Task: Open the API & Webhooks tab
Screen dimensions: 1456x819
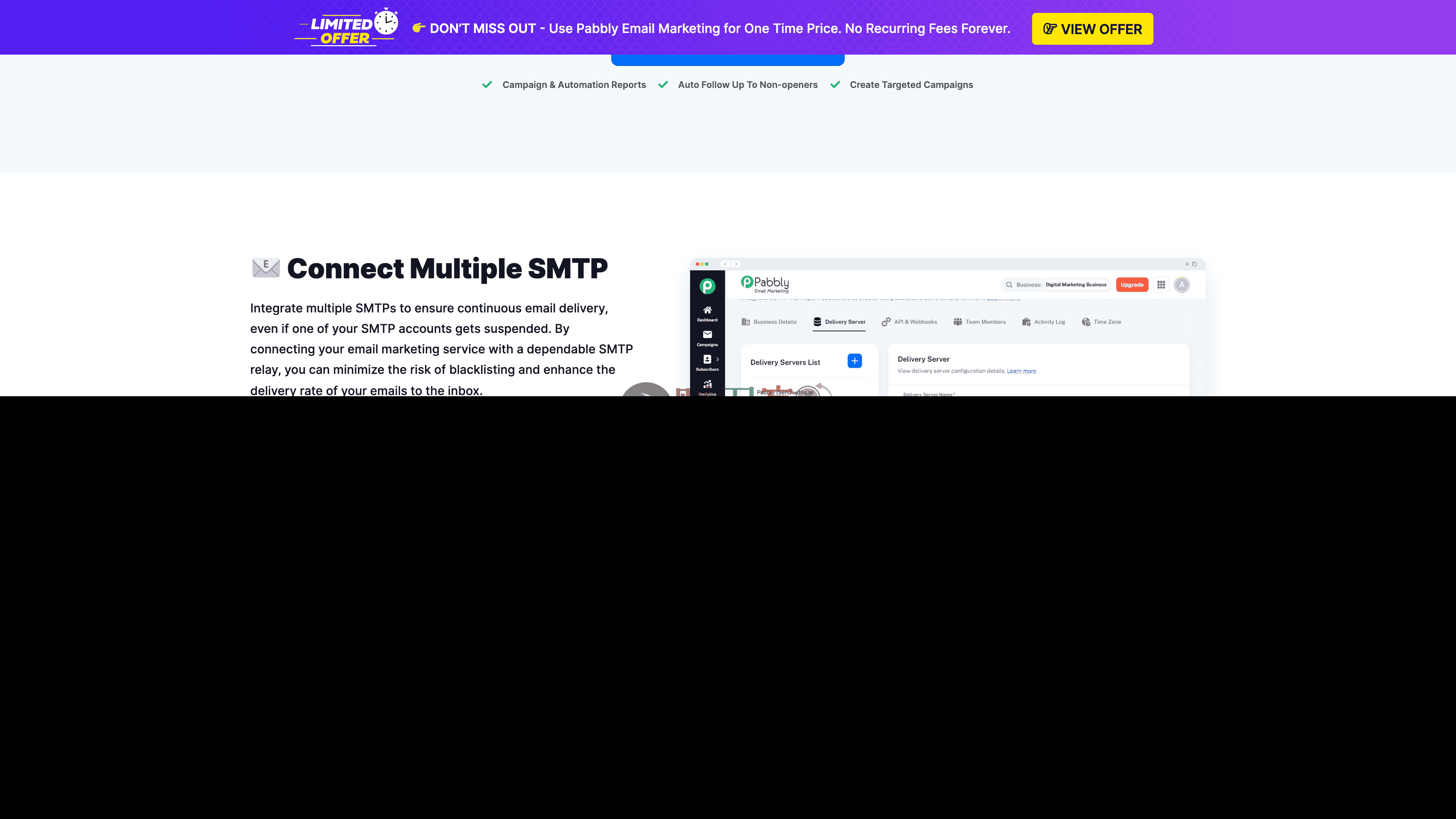Action: [910, 322]
